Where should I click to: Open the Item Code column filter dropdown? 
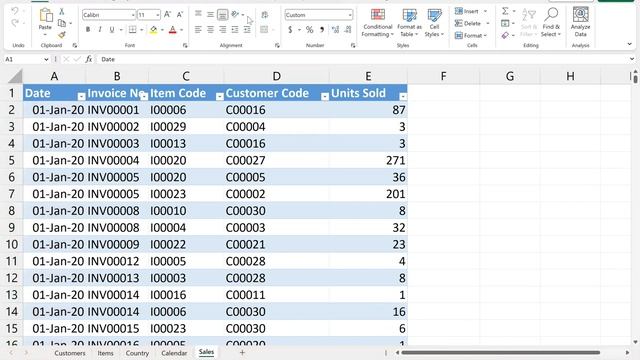pos(220,96)
